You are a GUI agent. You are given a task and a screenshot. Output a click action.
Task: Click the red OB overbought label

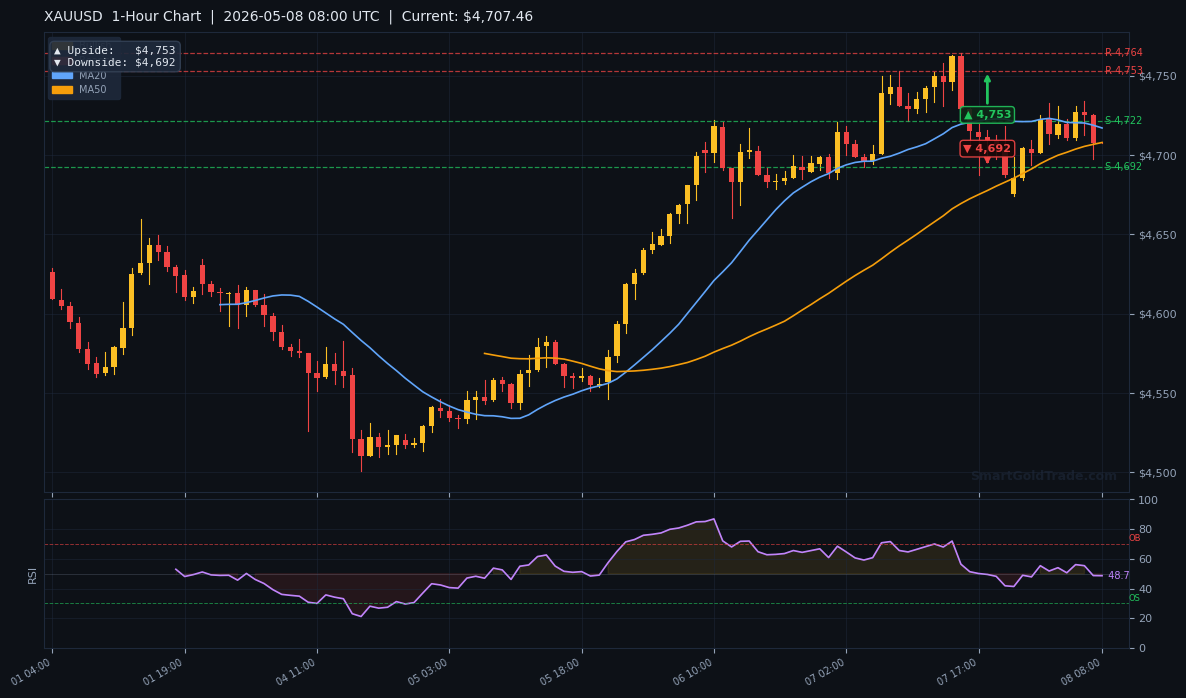click(1135, 538)
